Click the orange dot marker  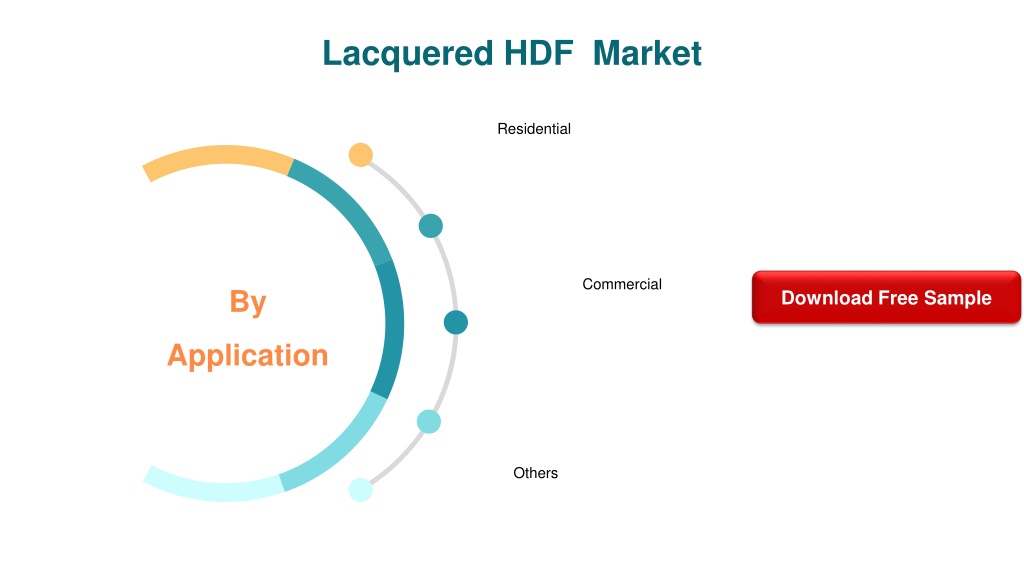pyautogui.click(x=360, y=155)
